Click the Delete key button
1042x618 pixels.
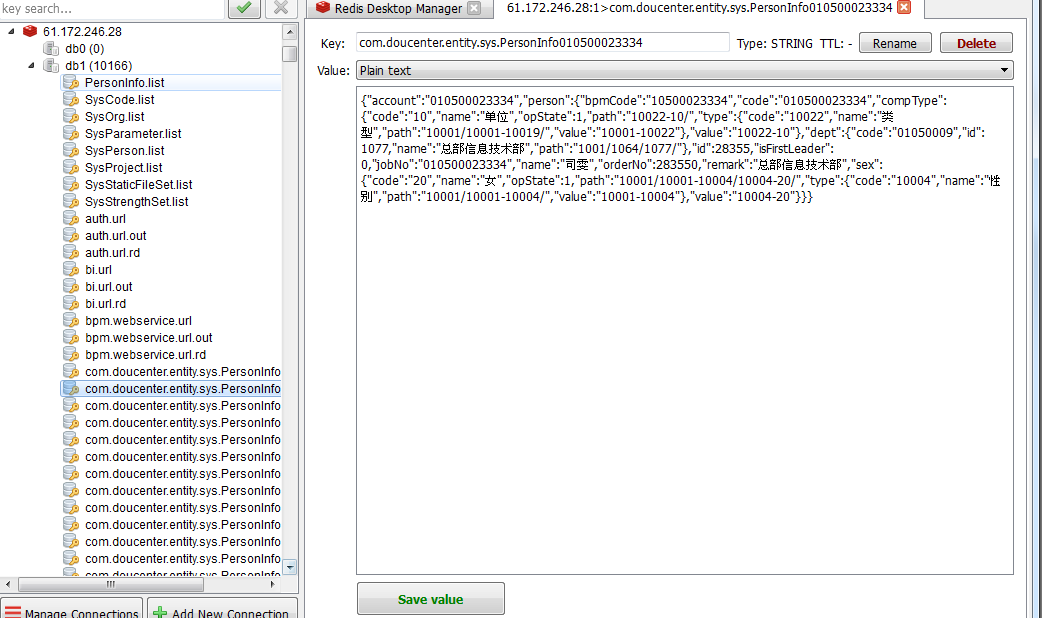click(976, 43)
